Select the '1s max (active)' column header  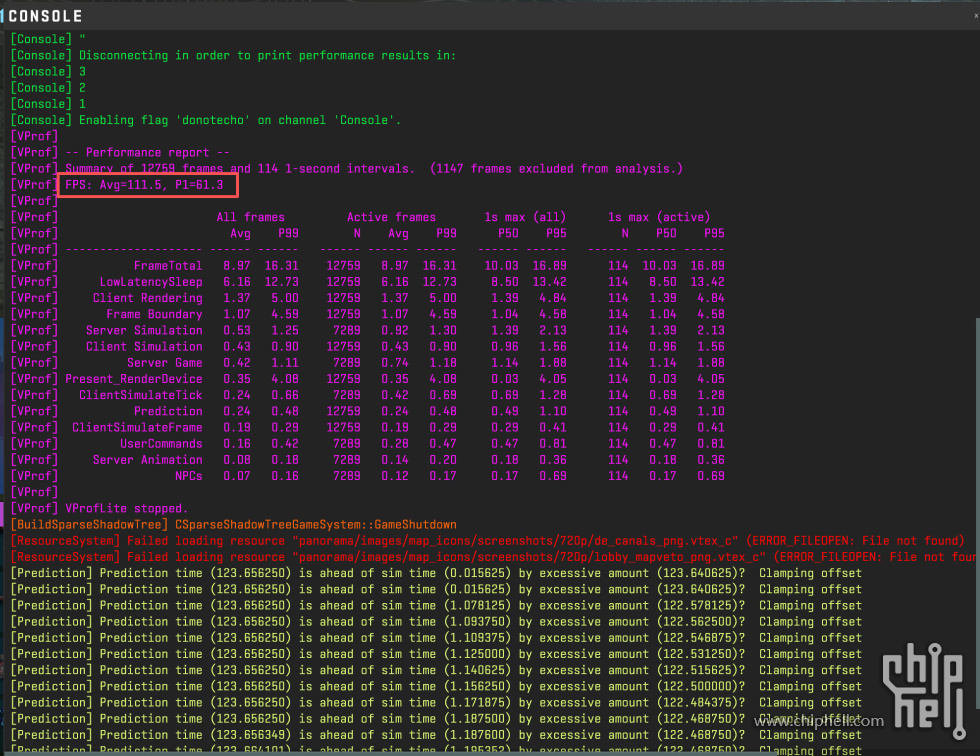(x=659, y=217)
